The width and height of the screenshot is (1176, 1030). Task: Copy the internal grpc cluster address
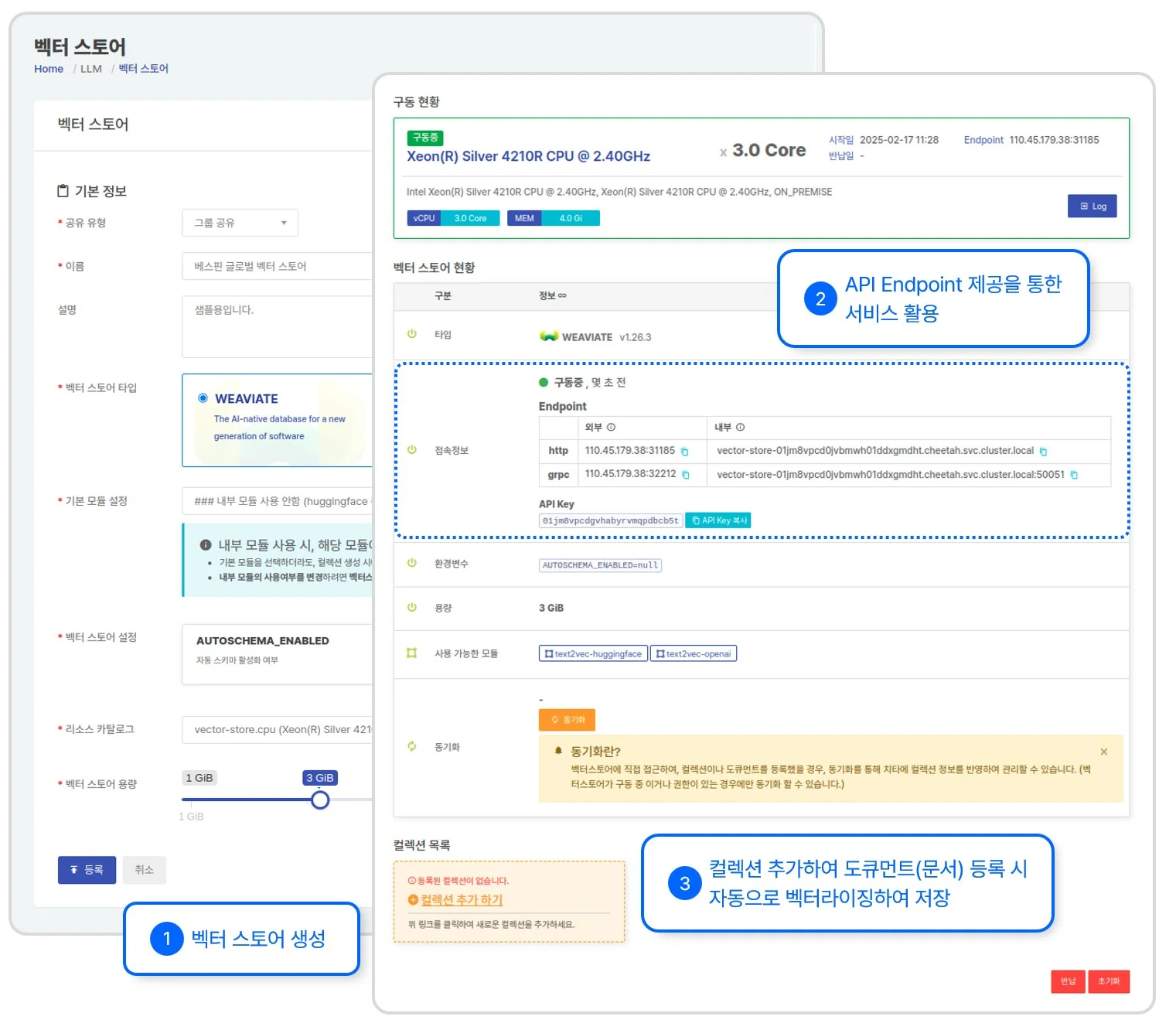[1074, 475]
